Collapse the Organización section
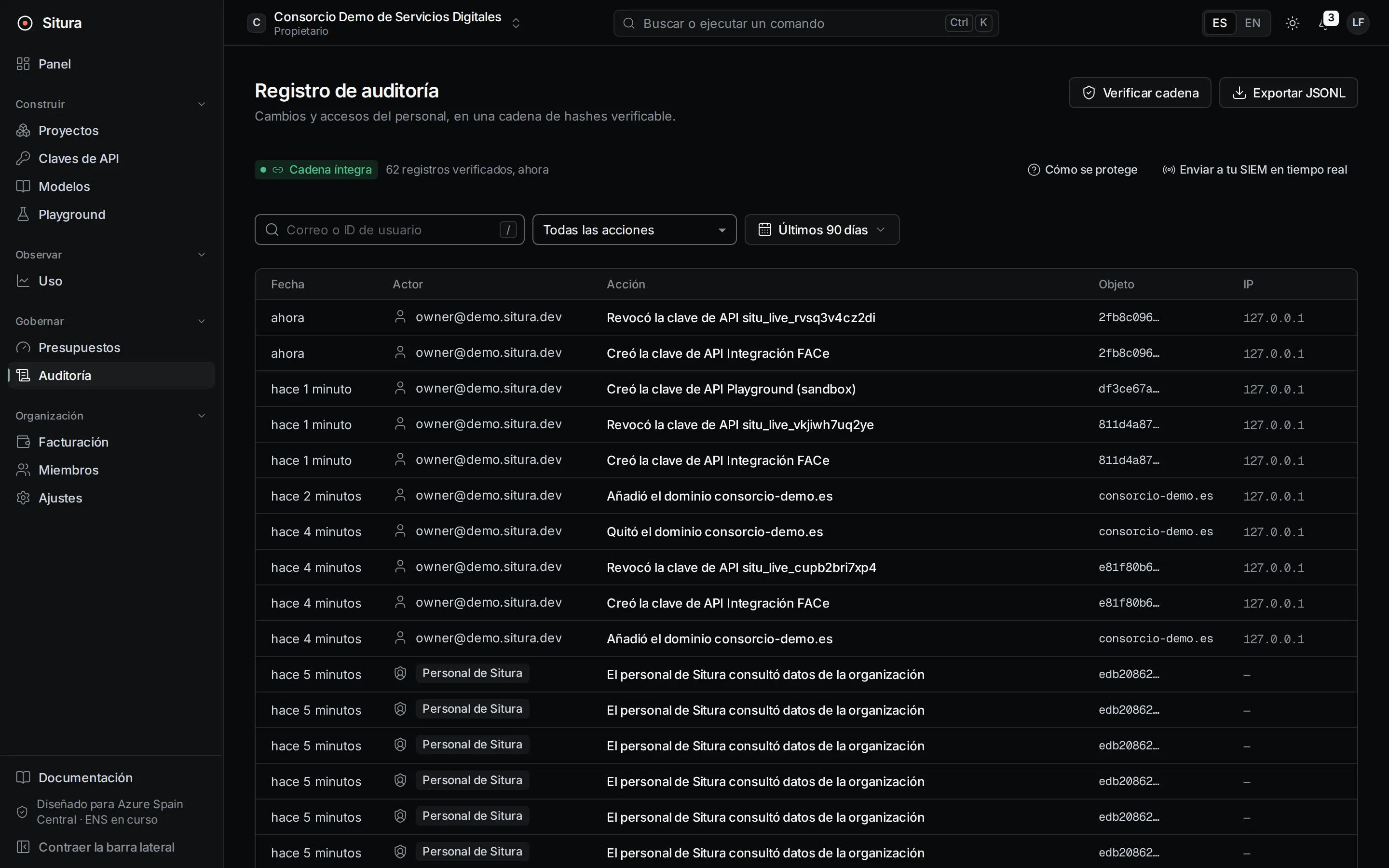The width and height of the screenshot is (1389, 868). click(x=202, y=416)
